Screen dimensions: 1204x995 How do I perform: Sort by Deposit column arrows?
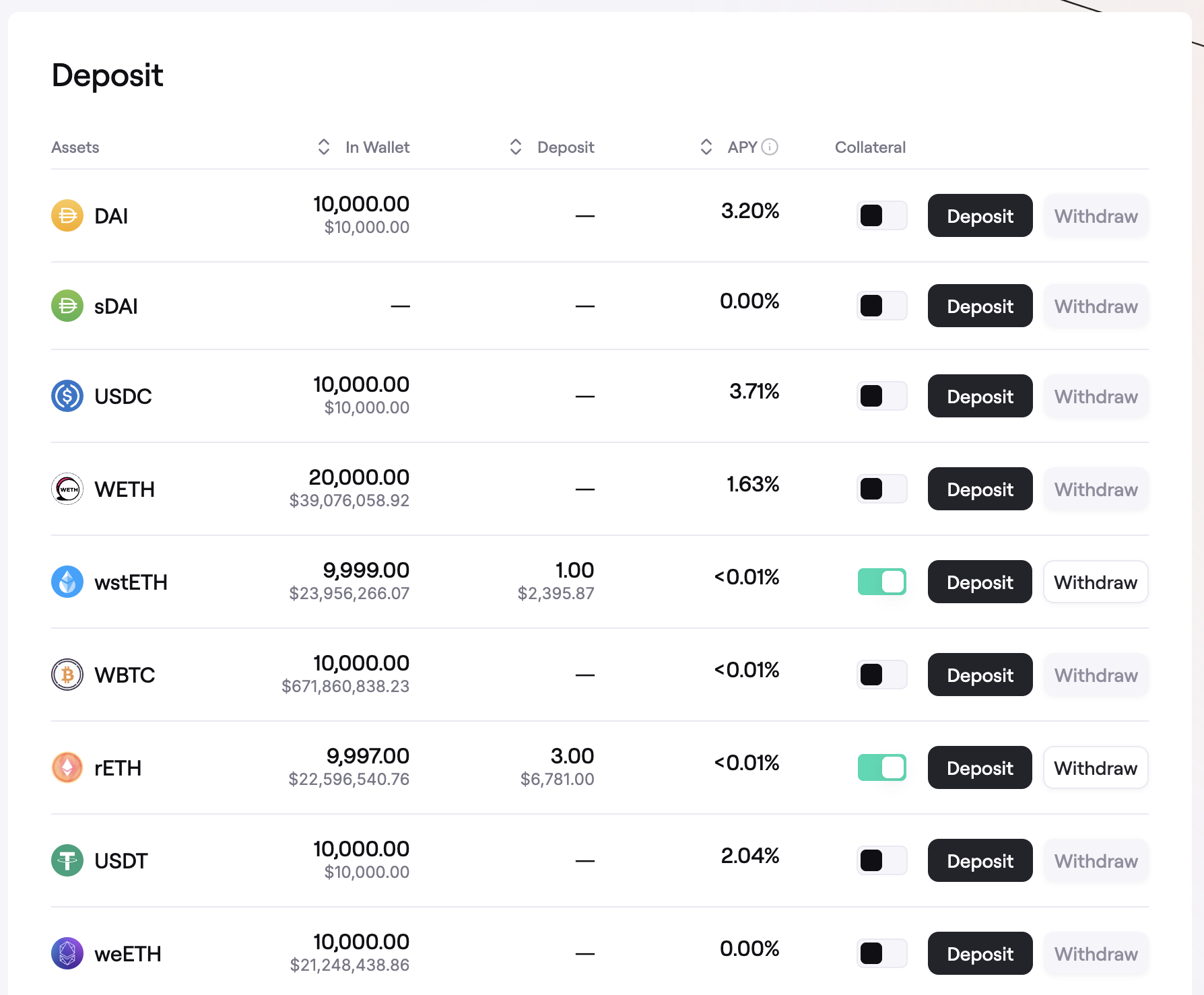[516, 147]
